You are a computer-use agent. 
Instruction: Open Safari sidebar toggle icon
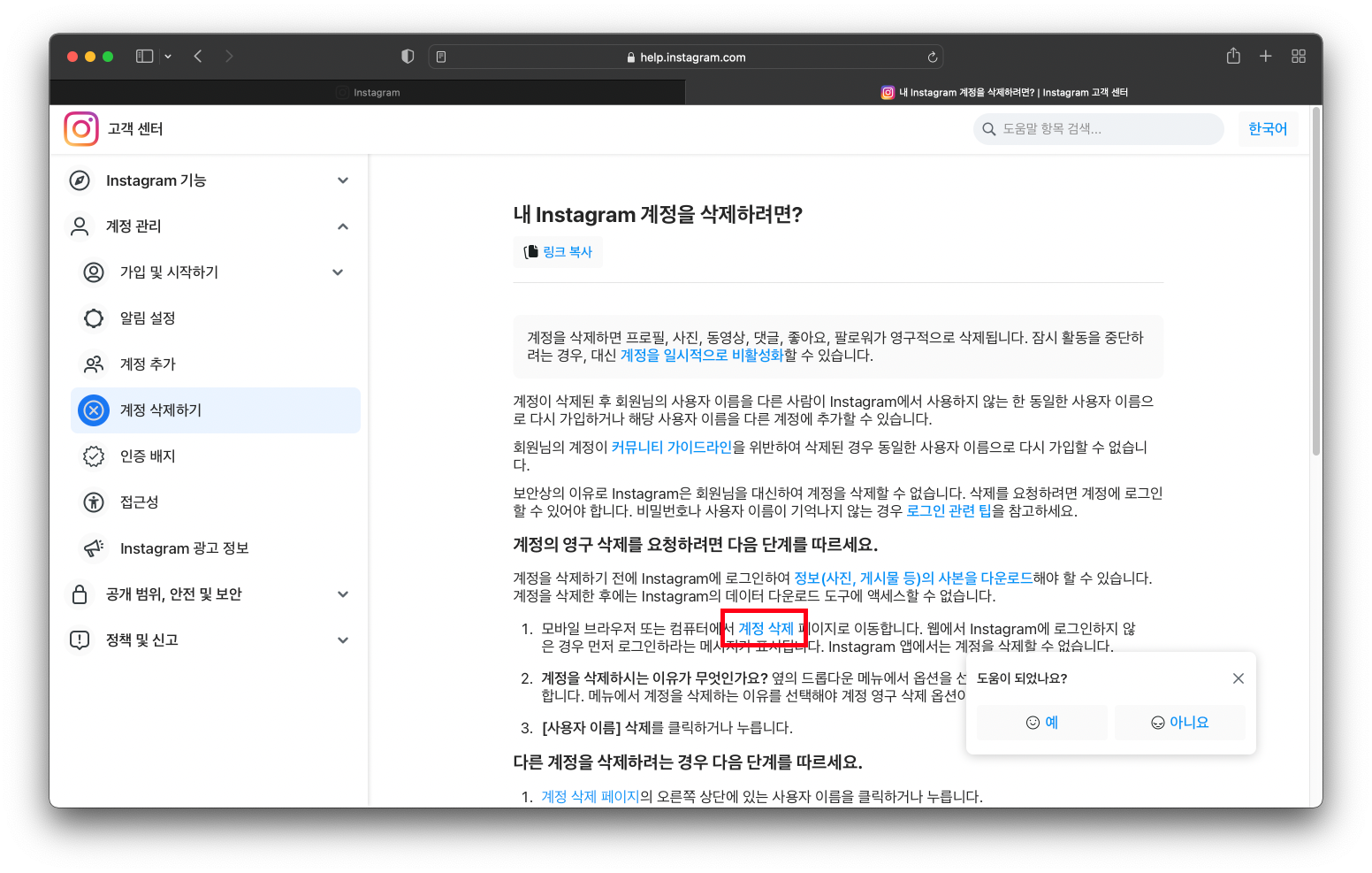coord(144,57)
